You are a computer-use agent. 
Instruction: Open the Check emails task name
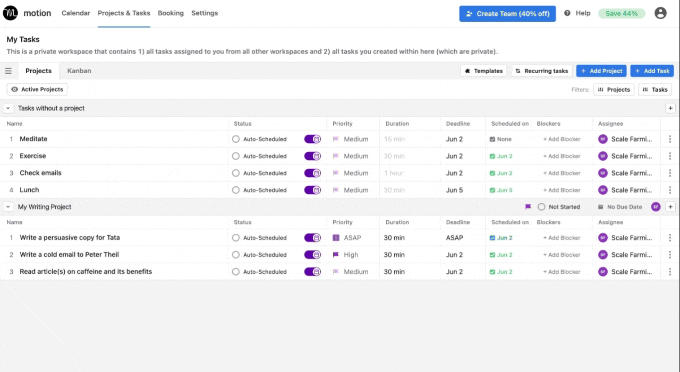(x=40, y=173)
